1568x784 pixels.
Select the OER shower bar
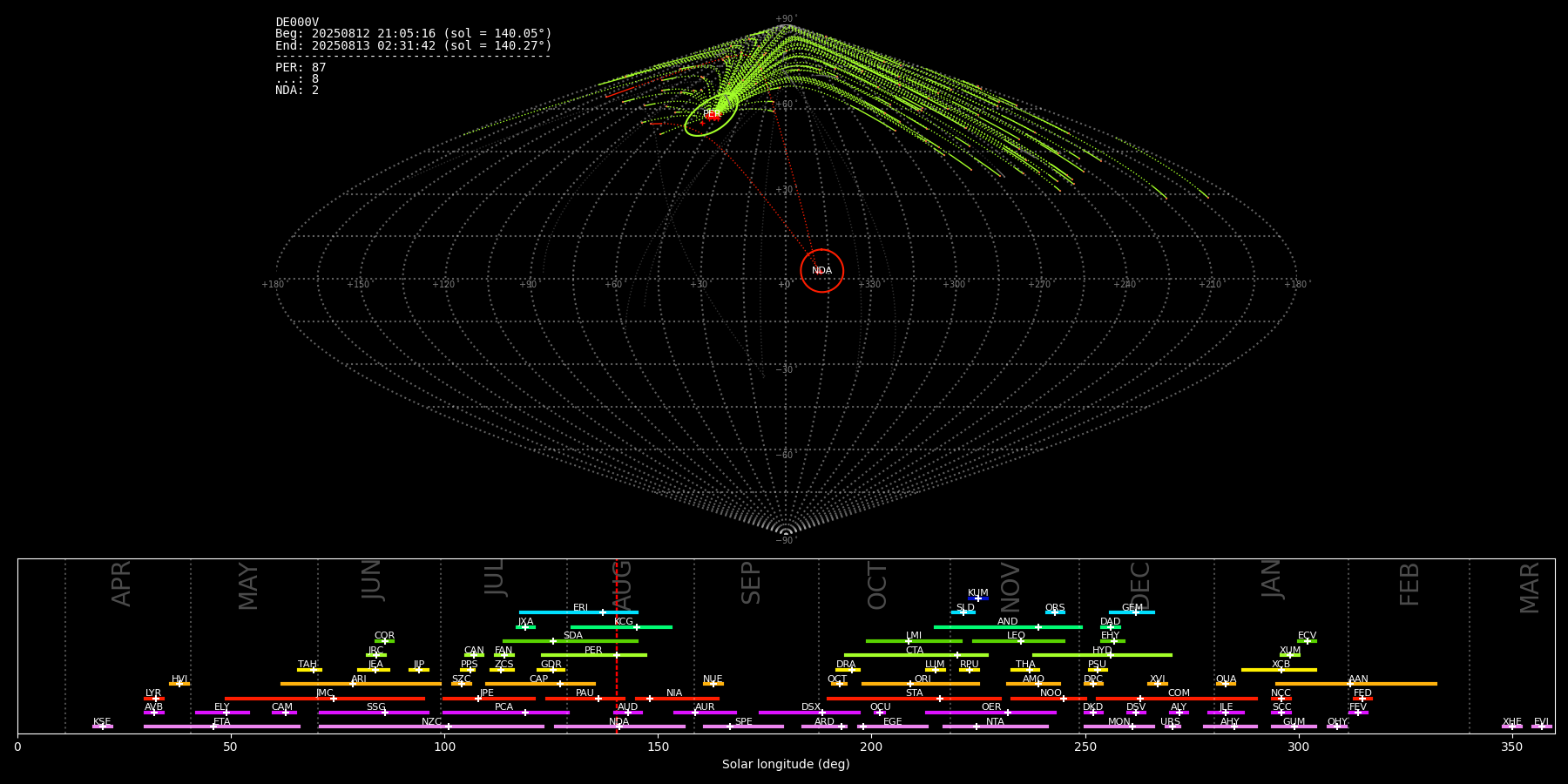pyautogui.click(x=990, y=713)
